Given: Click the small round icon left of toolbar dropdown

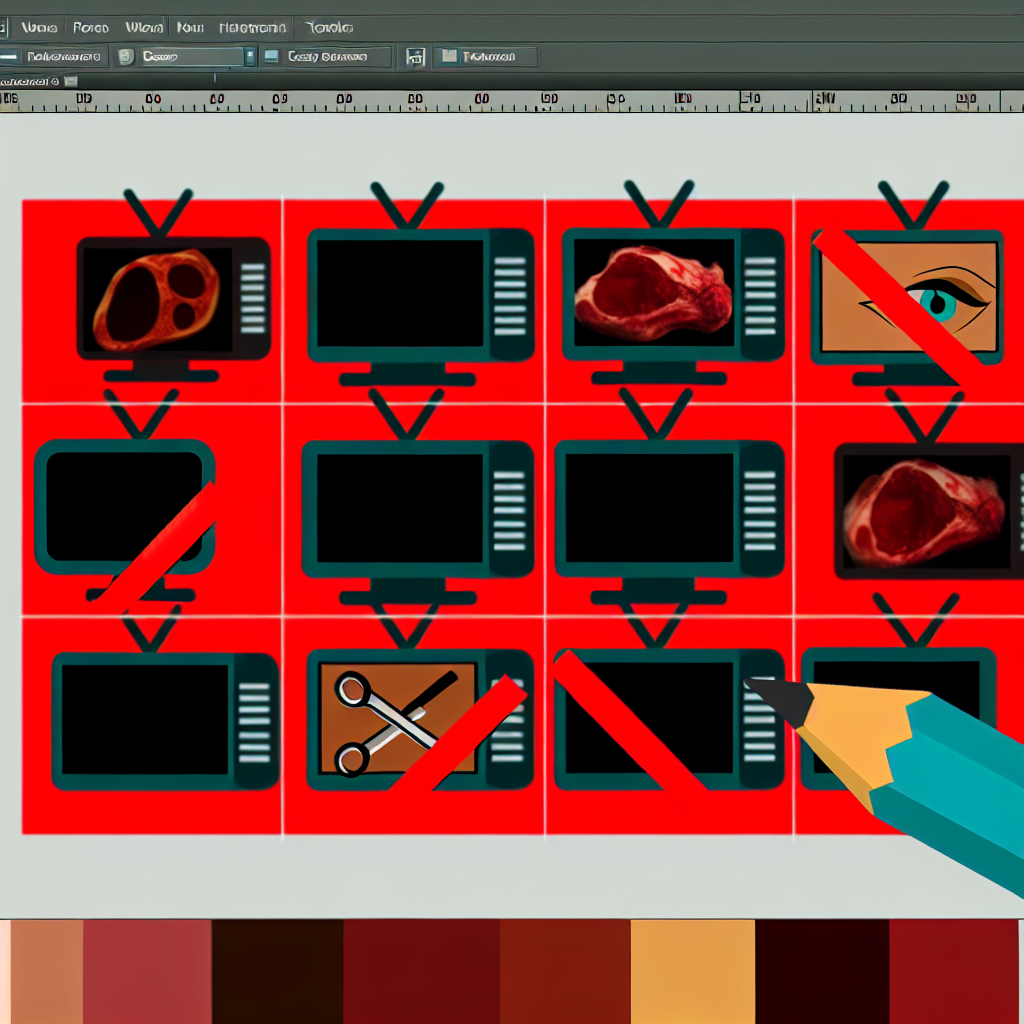Looking at the screenshot, I should coord(126,57).
